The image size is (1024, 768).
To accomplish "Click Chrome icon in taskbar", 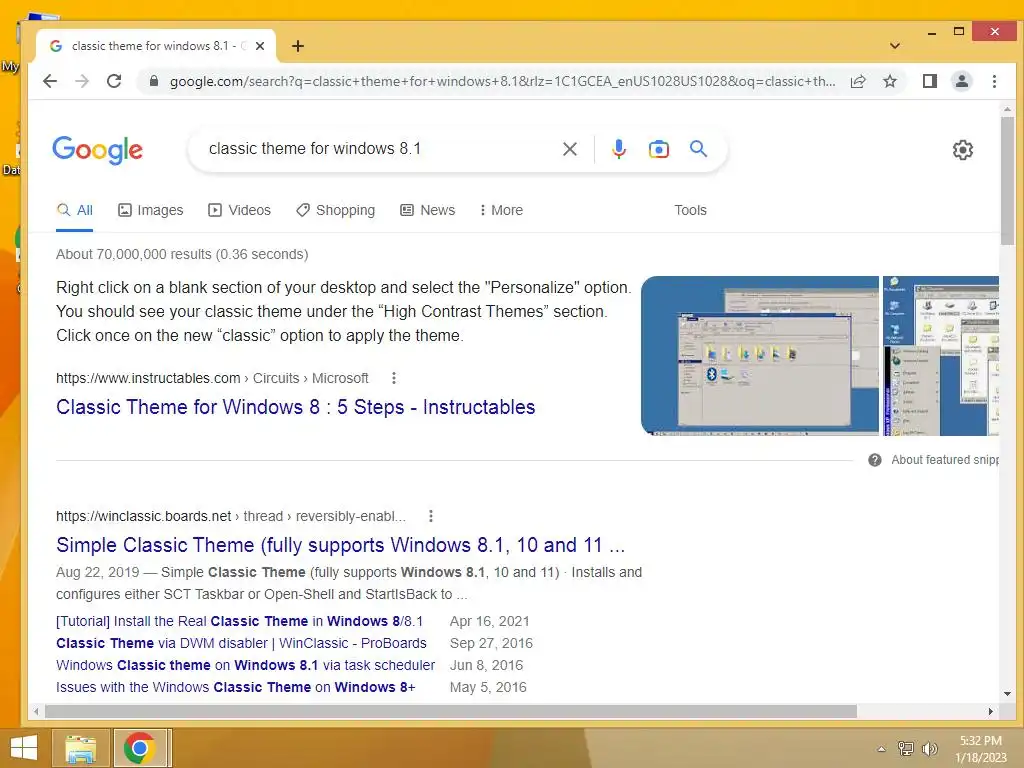I will coord(139,748).
